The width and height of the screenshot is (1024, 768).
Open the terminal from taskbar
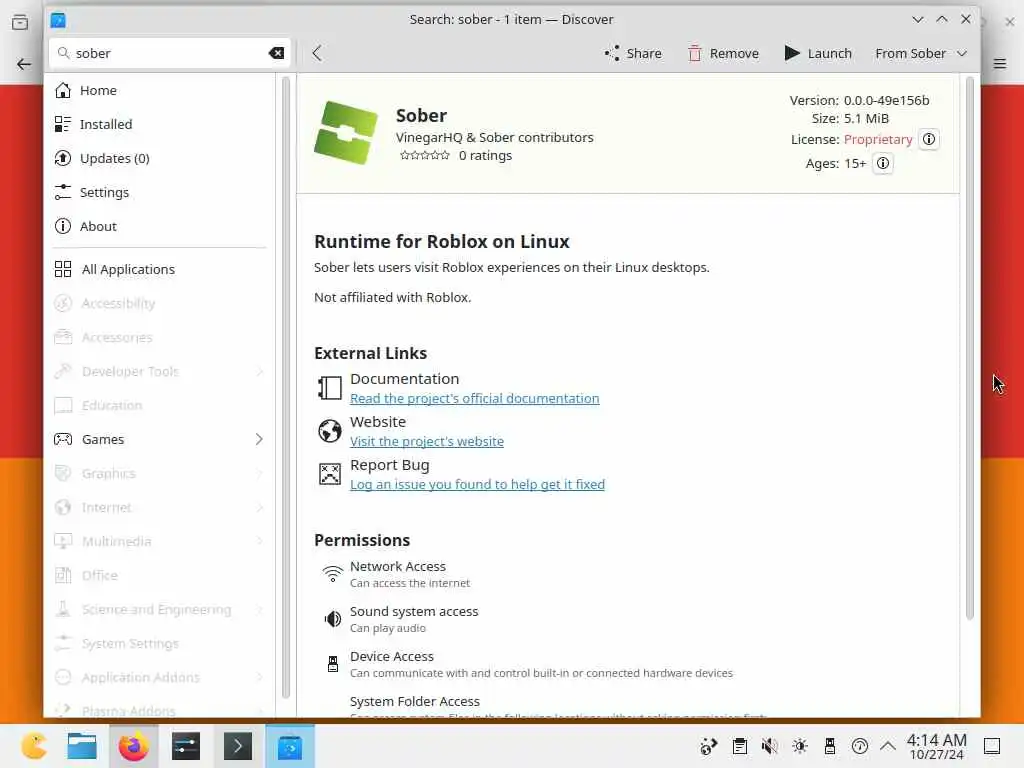pos(238,746)
